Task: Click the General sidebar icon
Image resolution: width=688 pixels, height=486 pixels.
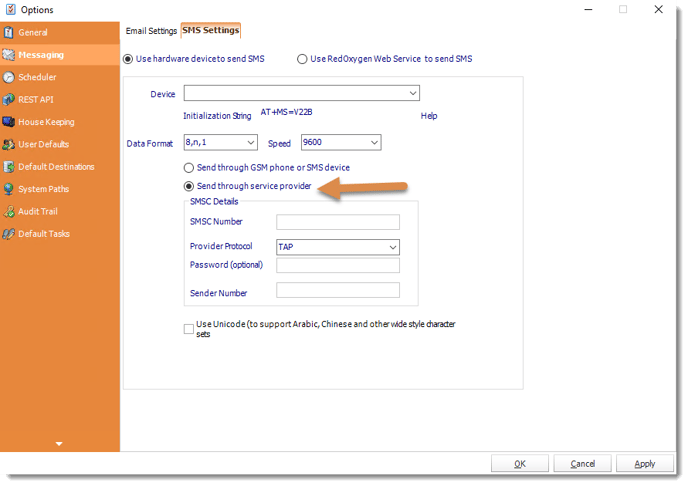Action: coord(8,32)
